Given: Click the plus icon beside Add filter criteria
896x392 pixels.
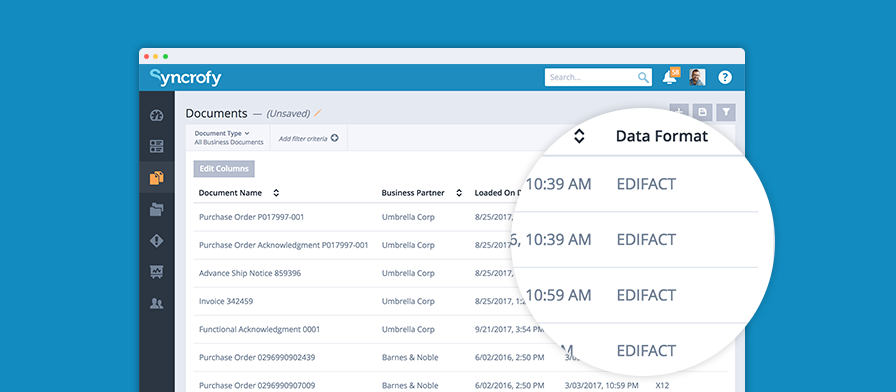Looking at the screenshot, I should 335,138.
